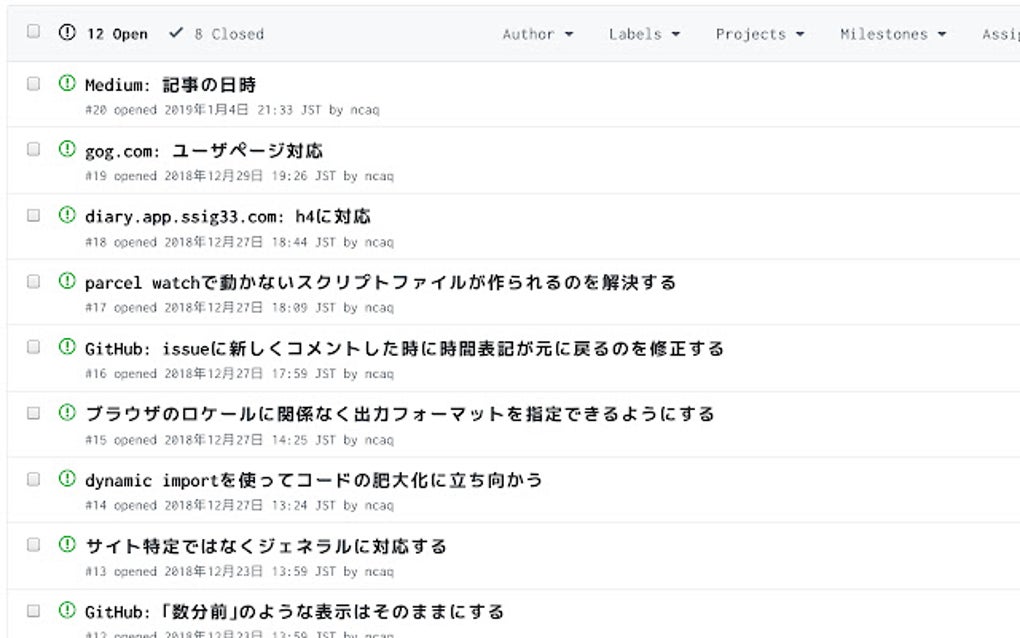The width and height of the screenshot is (1020, 638).
Task: Click the open status icon on issue #16
Action: coord(66,348)
